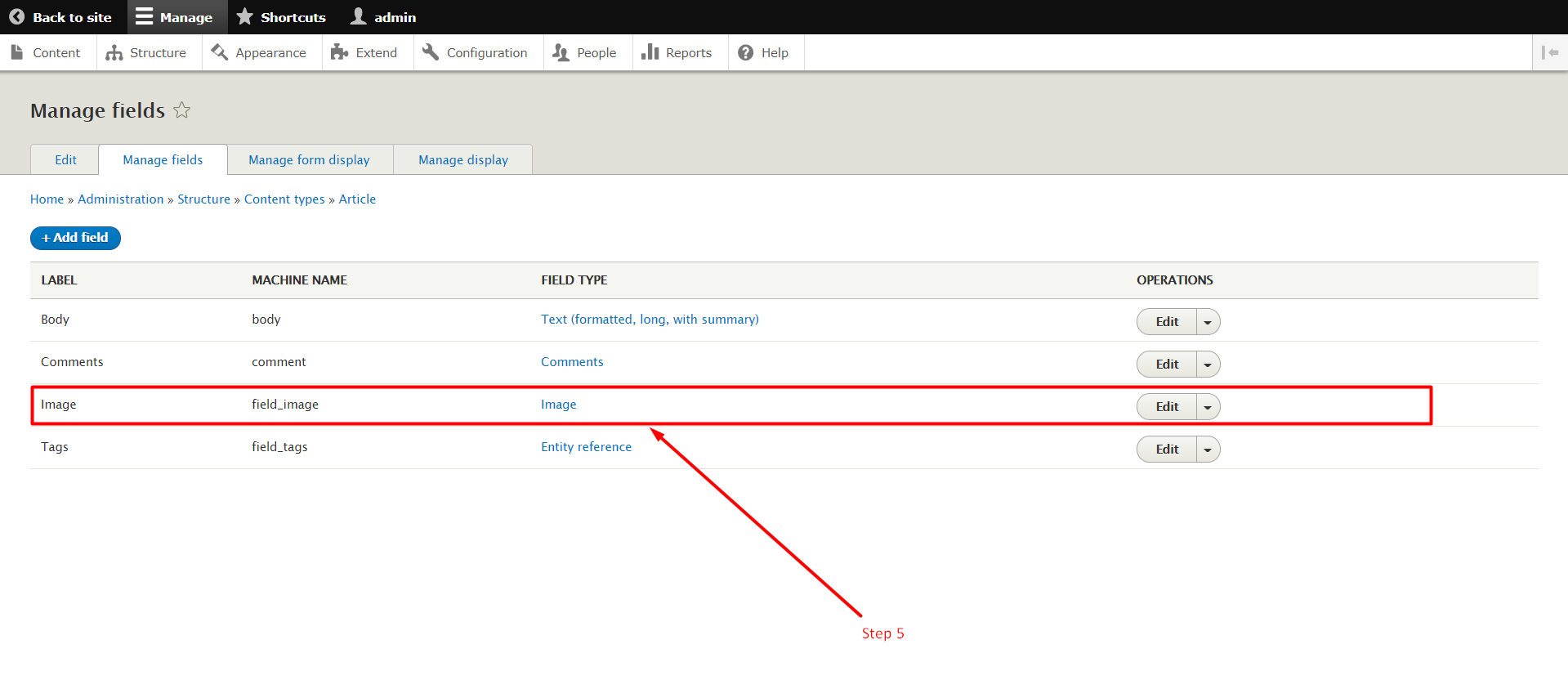Click the Body label cell
This screenshot has height=698, width=1568.
tap(55, 320)
